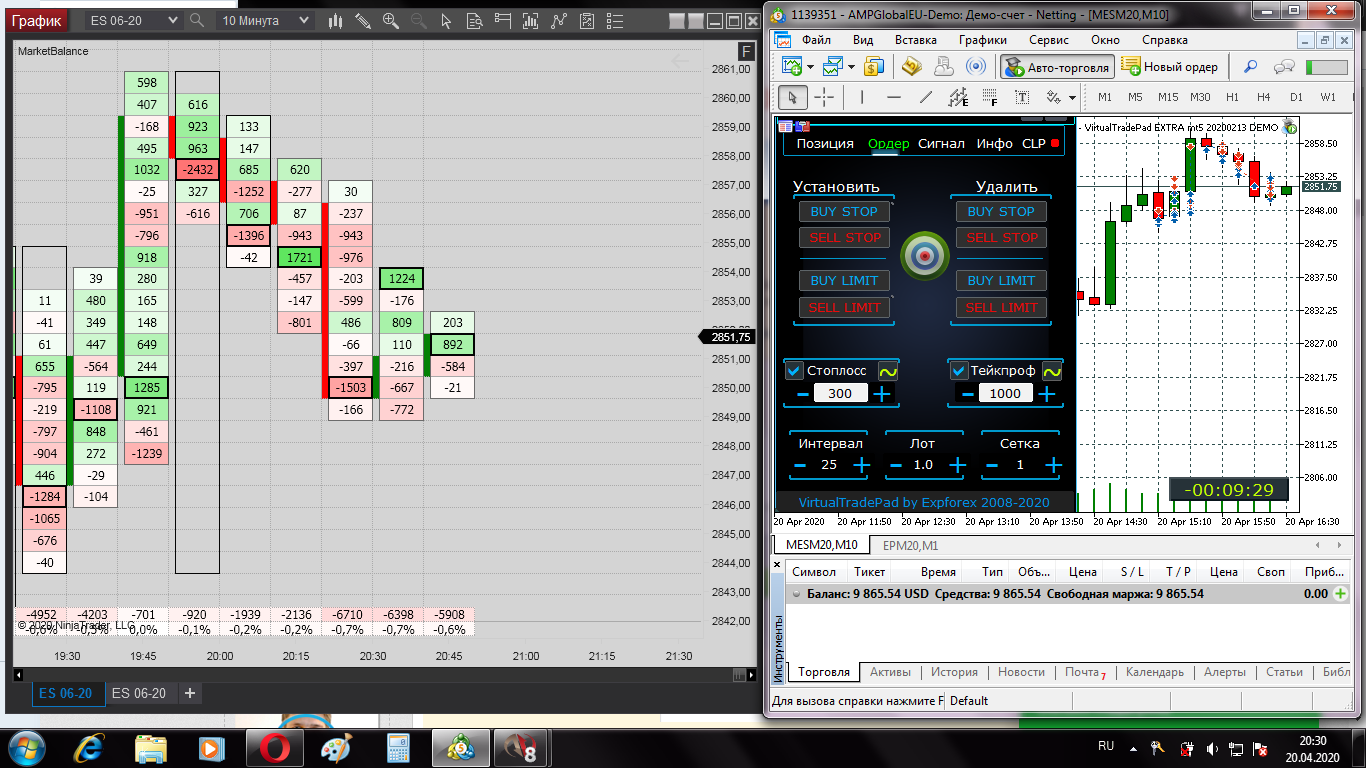Viewport: 1366px width, 768px height.
Task: Select the equidistant channel tool
Action: 958,97
